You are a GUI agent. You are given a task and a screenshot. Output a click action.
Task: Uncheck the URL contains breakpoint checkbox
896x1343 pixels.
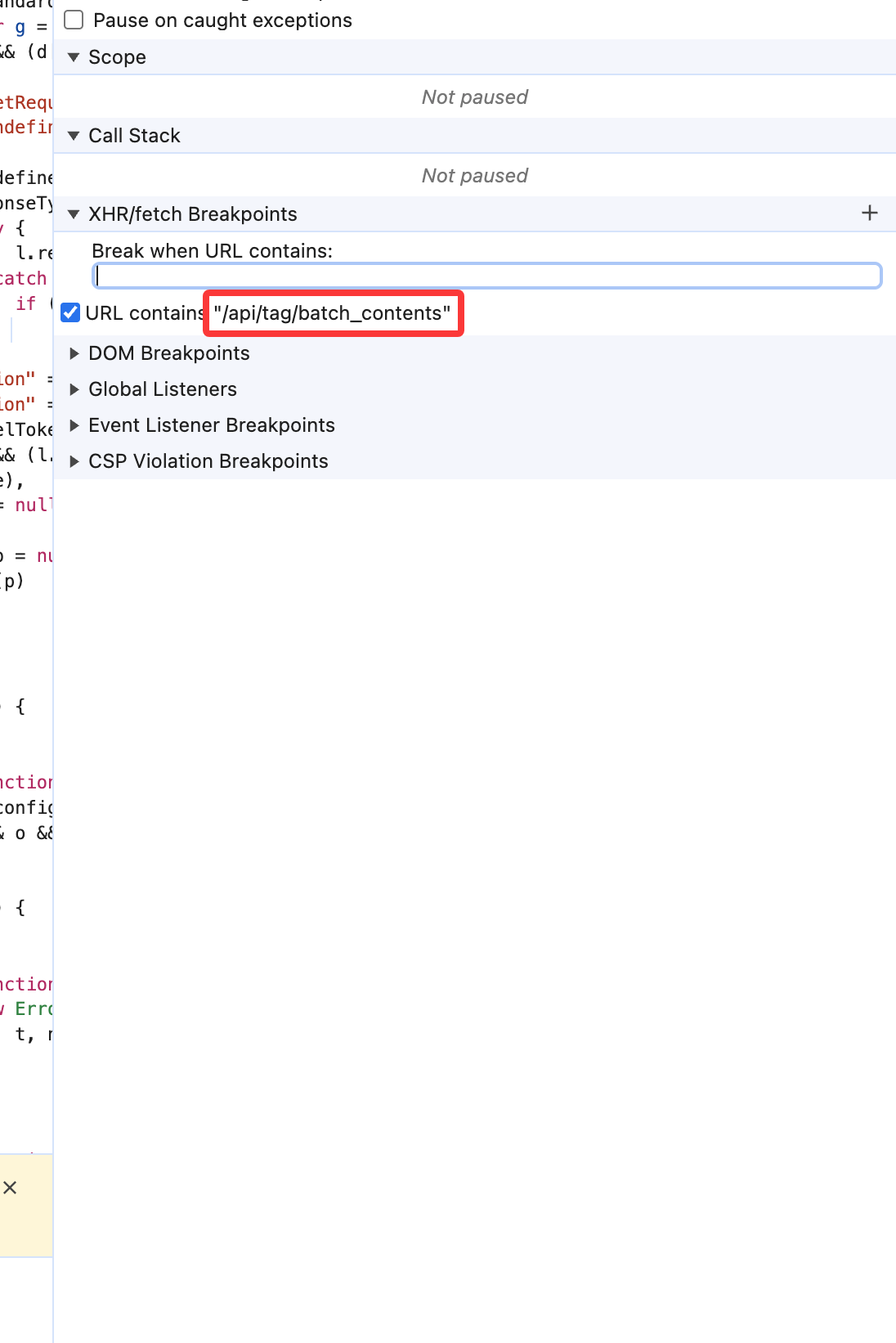pos(71,312)
